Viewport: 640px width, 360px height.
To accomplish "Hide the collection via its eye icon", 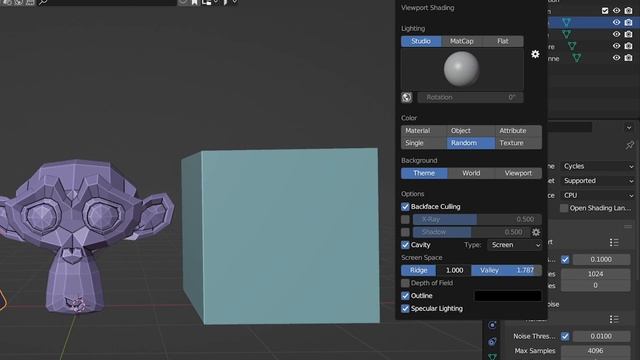I will [616, 10].
